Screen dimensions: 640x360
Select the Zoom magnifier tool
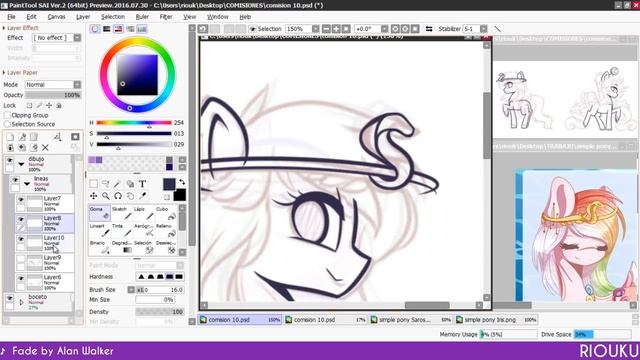[x=106, y=196]
